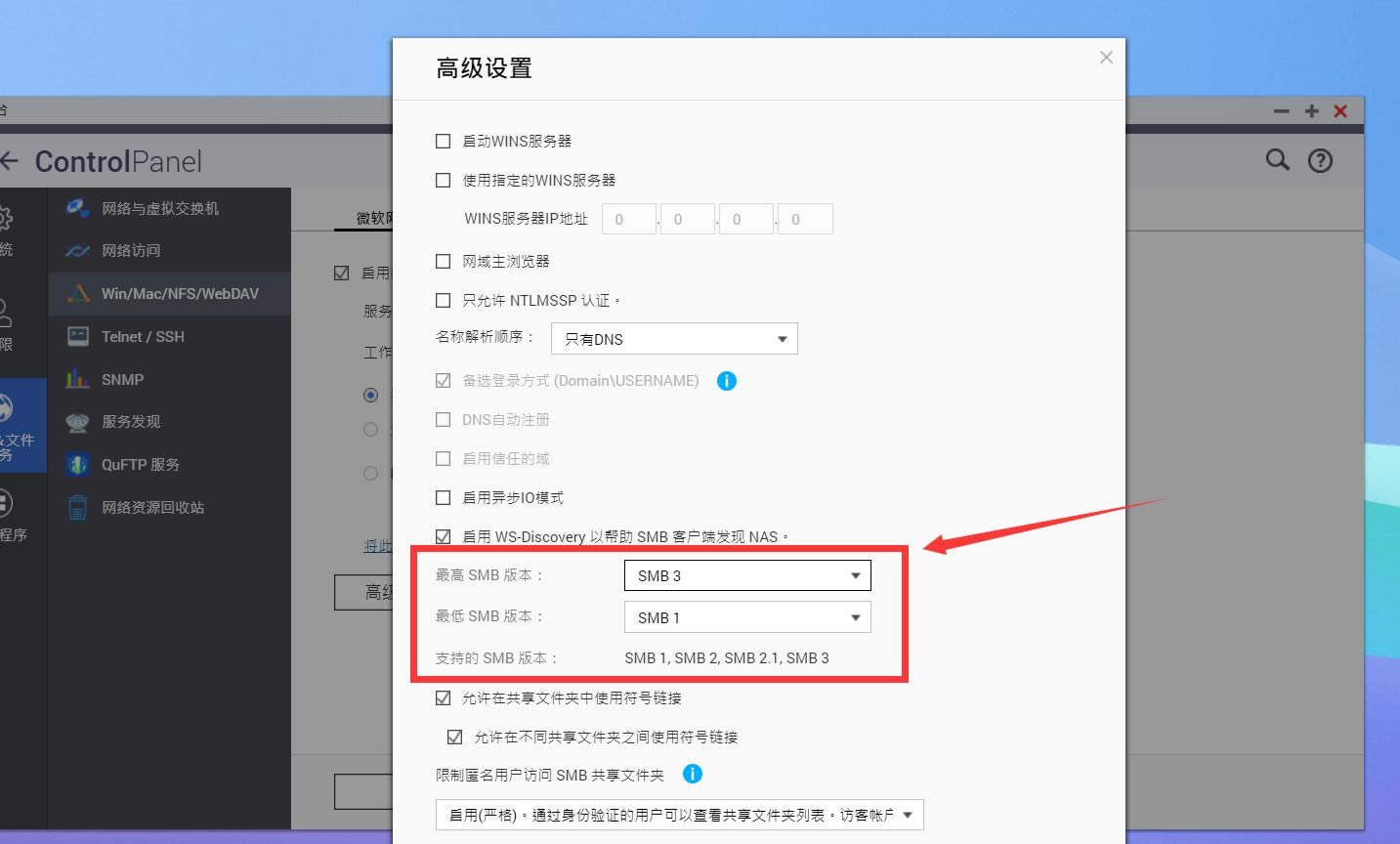Minimize the ControlPanel window
This screenshot has width=1400, height=844.
point(1281,111)
